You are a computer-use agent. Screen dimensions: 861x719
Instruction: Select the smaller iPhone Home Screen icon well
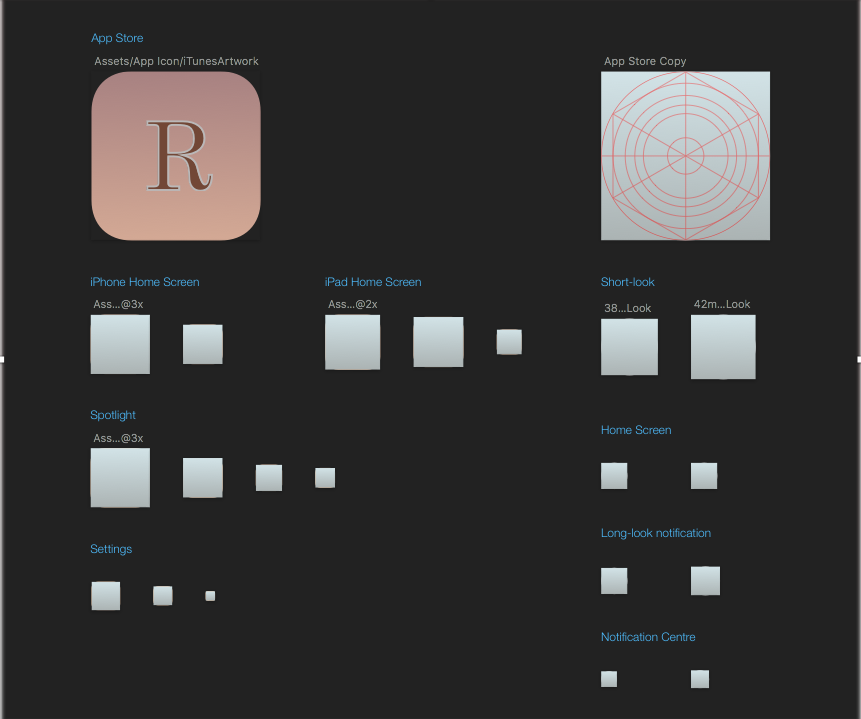[202, 342]
